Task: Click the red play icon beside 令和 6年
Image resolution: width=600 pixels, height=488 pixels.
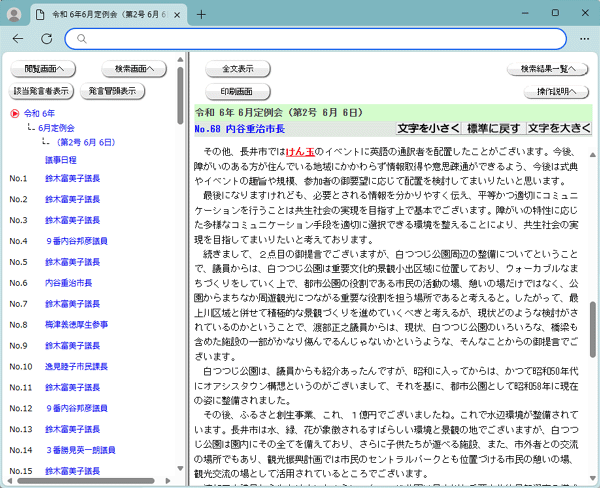Action: [x=15, y=113]
